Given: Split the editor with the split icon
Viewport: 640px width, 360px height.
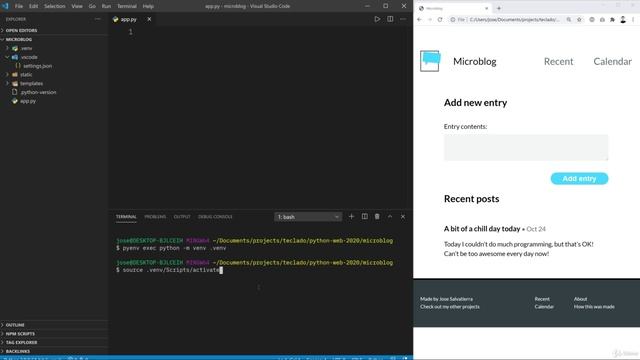Looking at the screenshot, I should [x=390, y=19].
